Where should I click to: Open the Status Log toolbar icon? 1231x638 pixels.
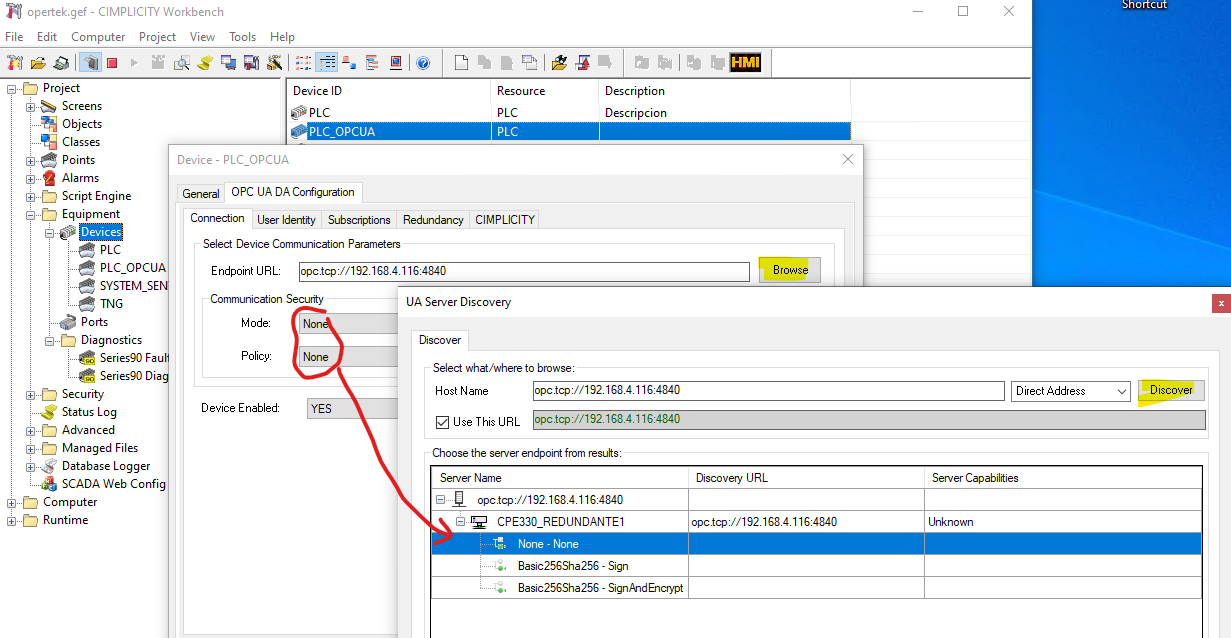click(x=205, y=62)
